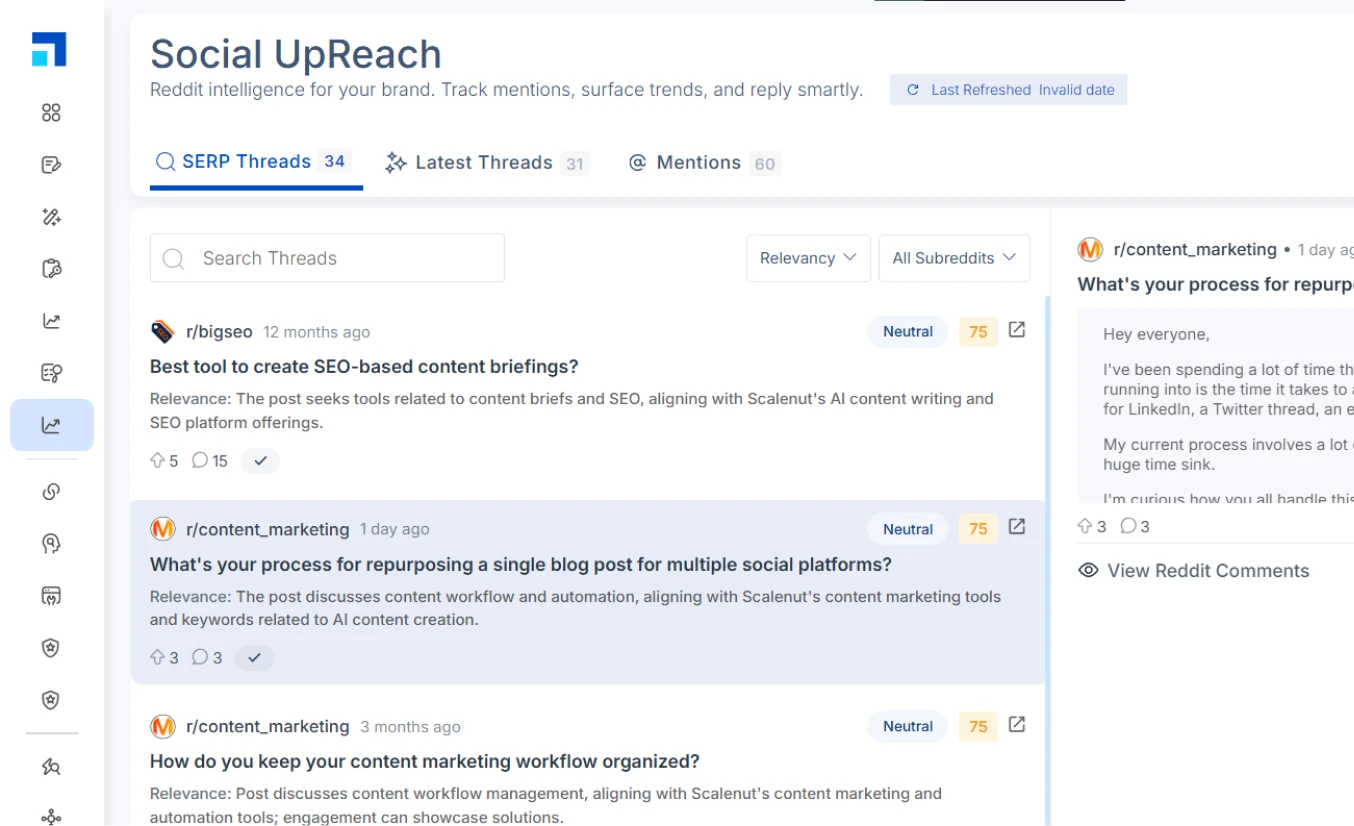
Task: Click the detail panel subreddit avatar
Action: click(1090, 249)
